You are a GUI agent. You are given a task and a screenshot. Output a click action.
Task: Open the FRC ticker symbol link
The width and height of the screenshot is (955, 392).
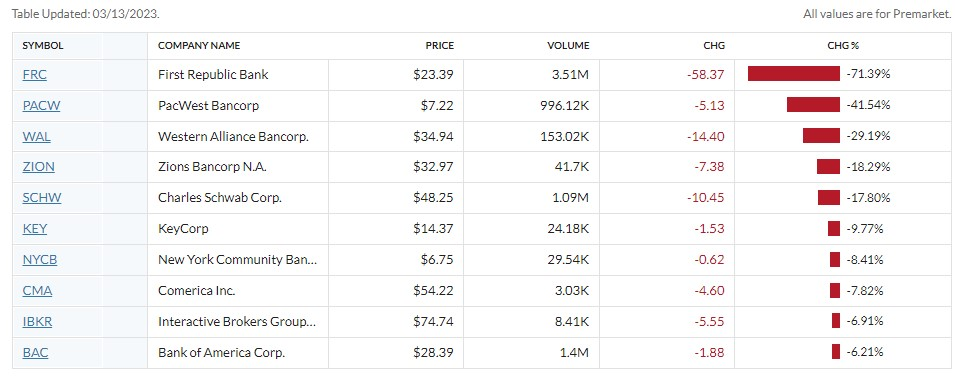tap(34, 75)
